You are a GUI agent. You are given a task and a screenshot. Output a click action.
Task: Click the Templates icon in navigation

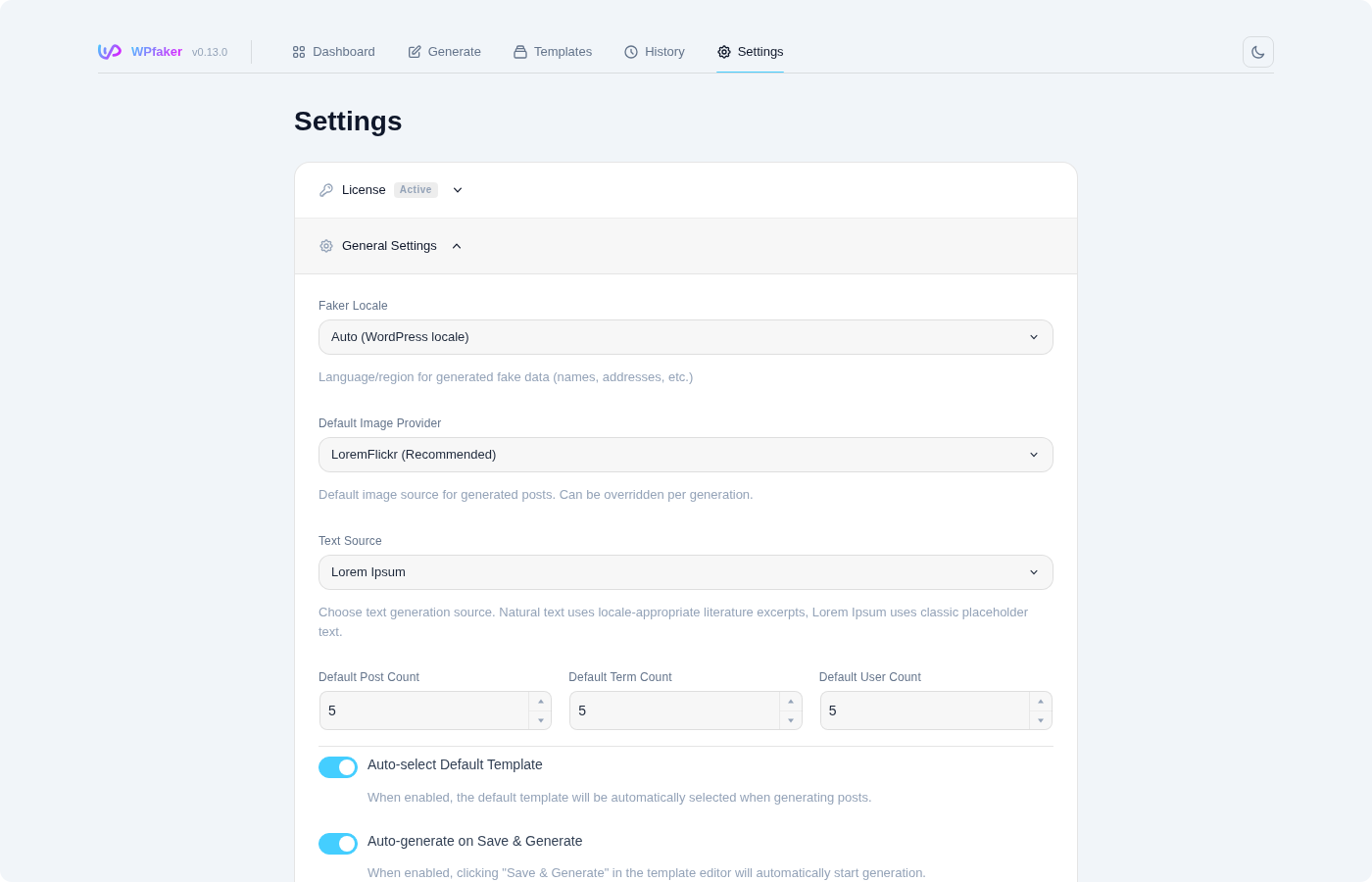(x=519, y=52)
